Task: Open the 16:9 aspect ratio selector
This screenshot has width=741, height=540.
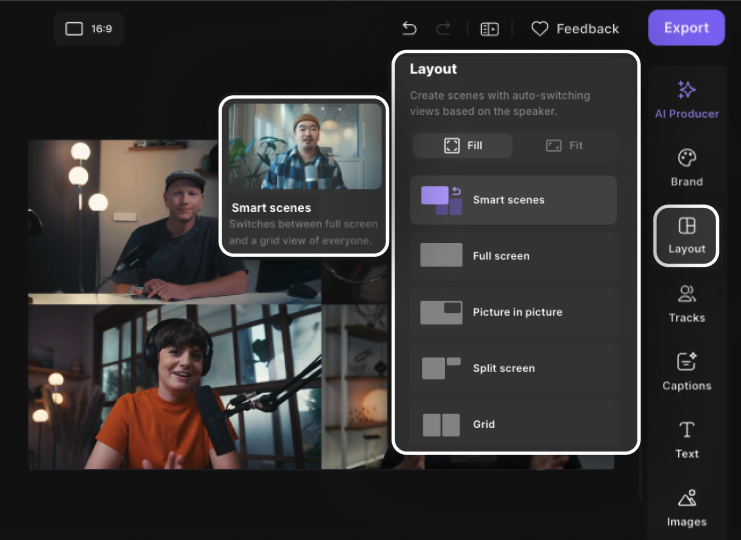Action: (x=88, y=29)
